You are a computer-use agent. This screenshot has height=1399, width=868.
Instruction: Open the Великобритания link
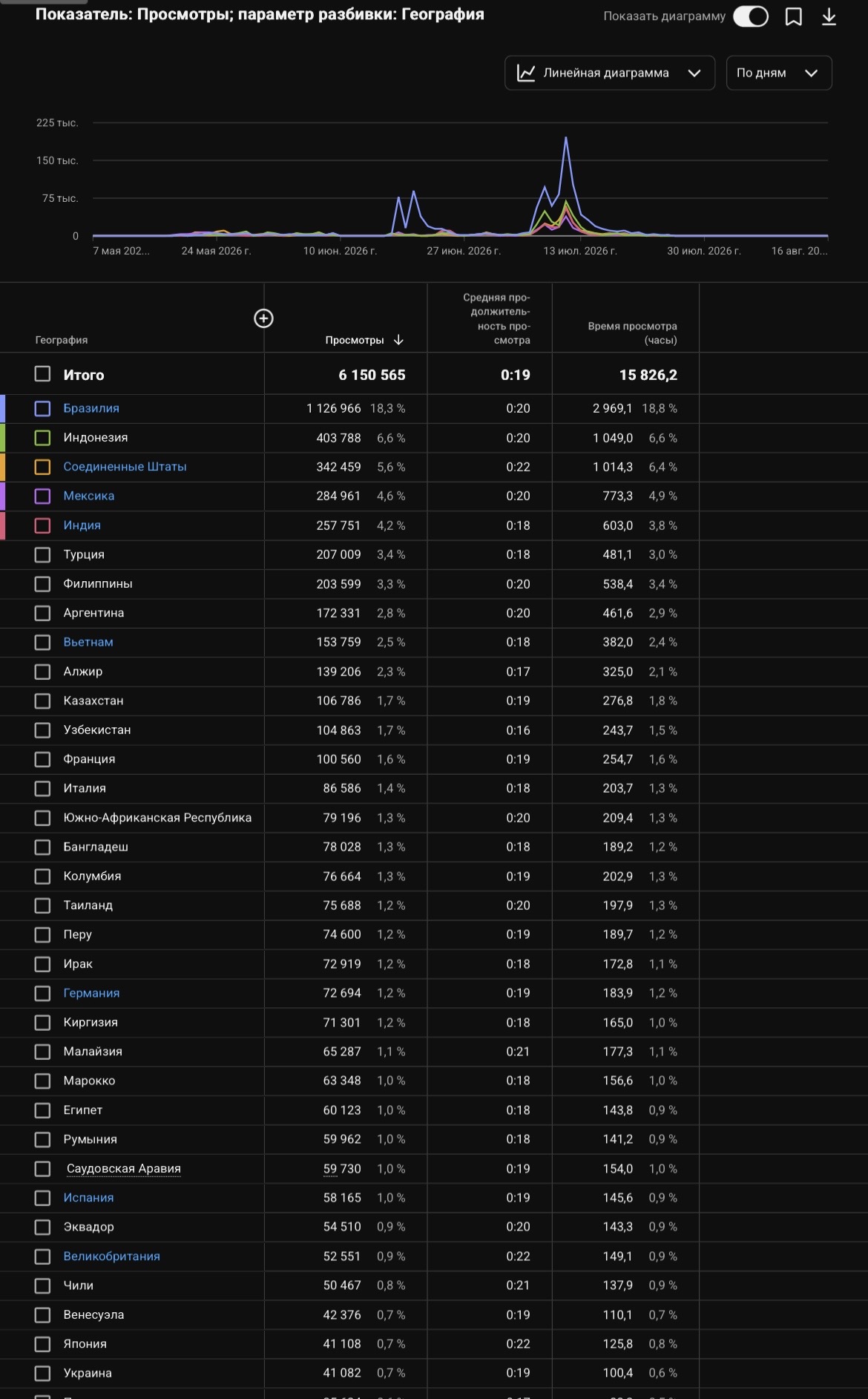tap(111, 1257)
